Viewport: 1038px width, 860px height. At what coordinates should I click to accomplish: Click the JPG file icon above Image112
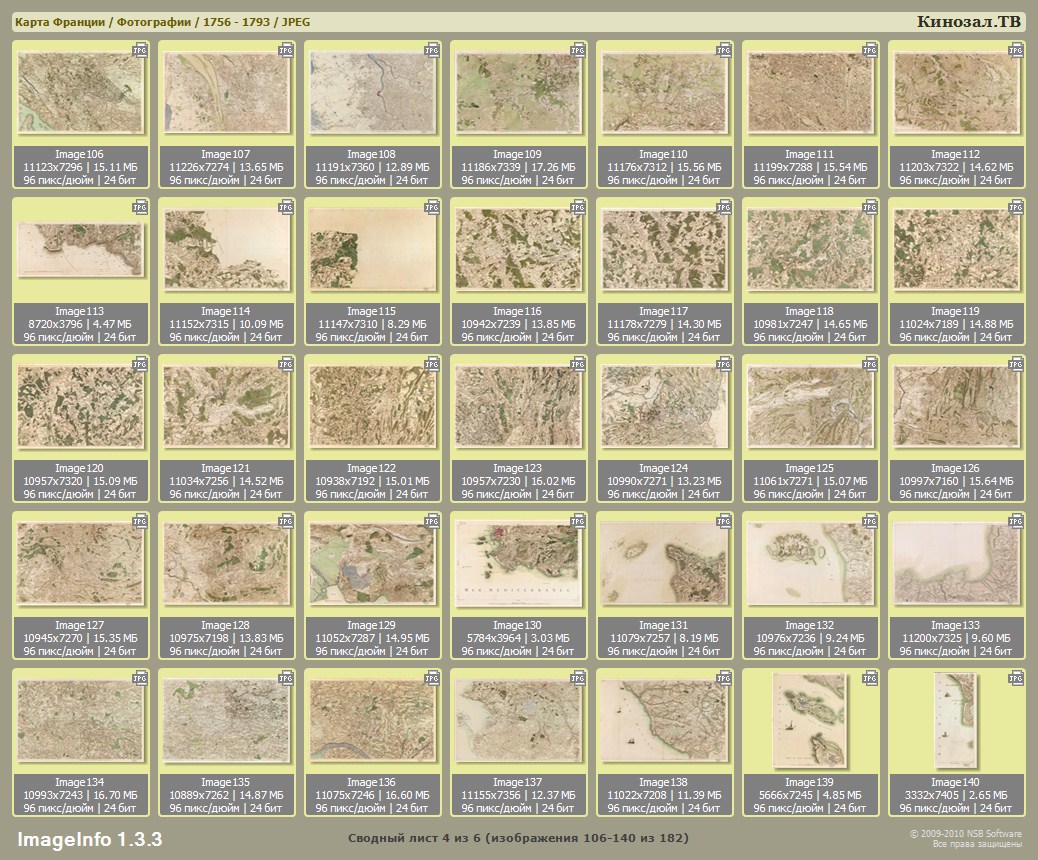click(x=1016, y=48)
